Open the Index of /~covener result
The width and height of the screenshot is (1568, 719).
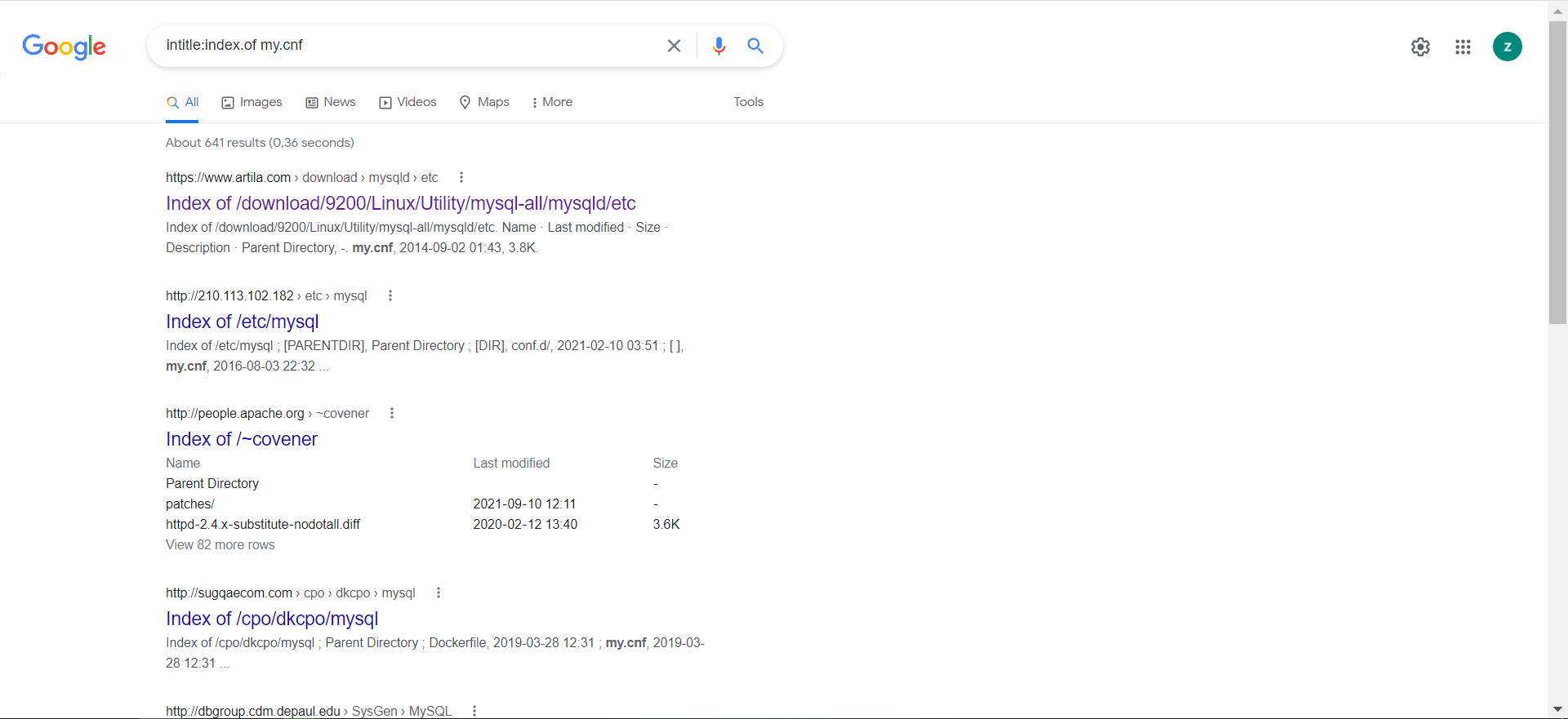coord(242,439)
